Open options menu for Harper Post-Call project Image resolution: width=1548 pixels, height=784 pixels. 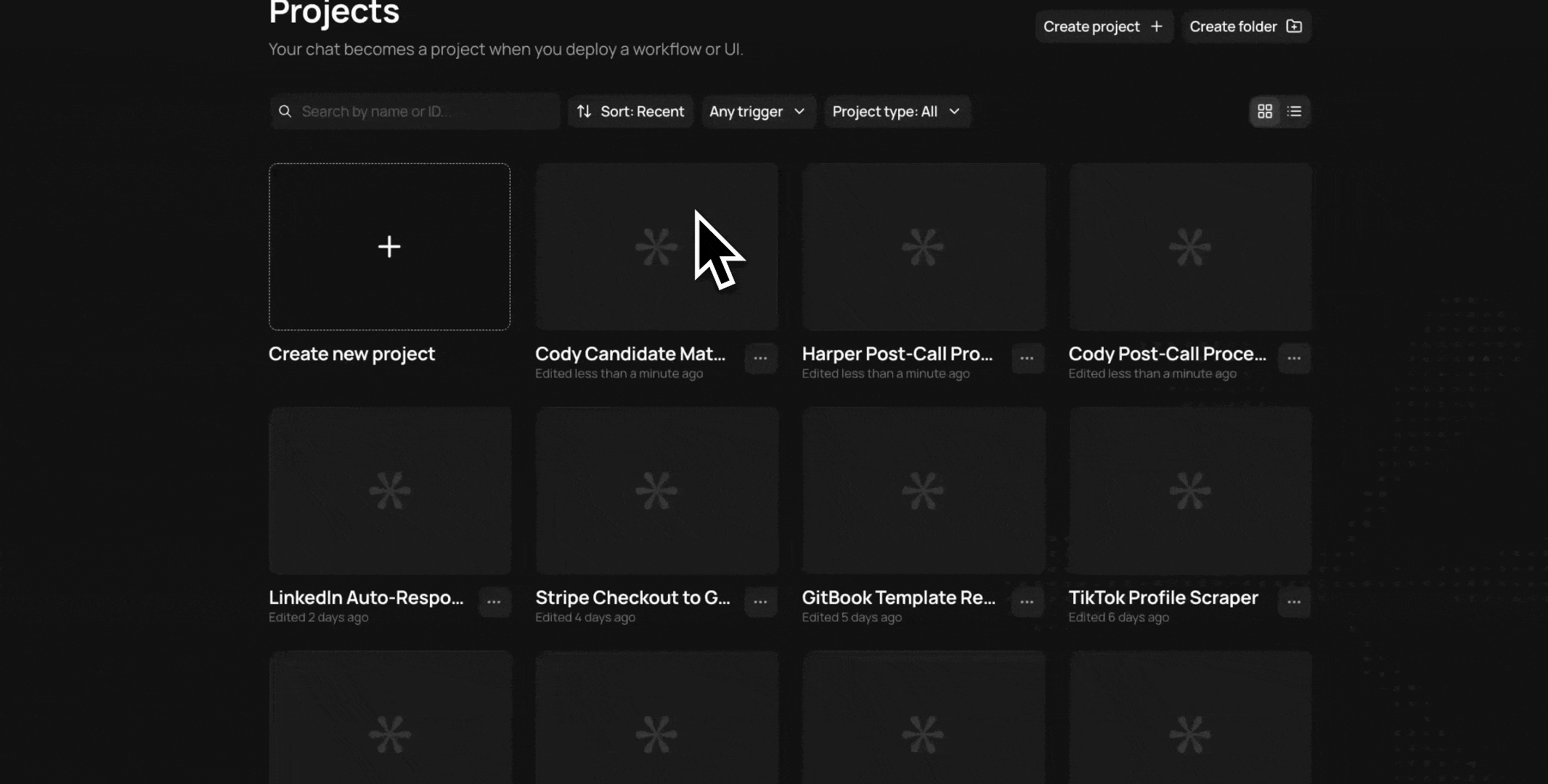[x=1027, y=358]
